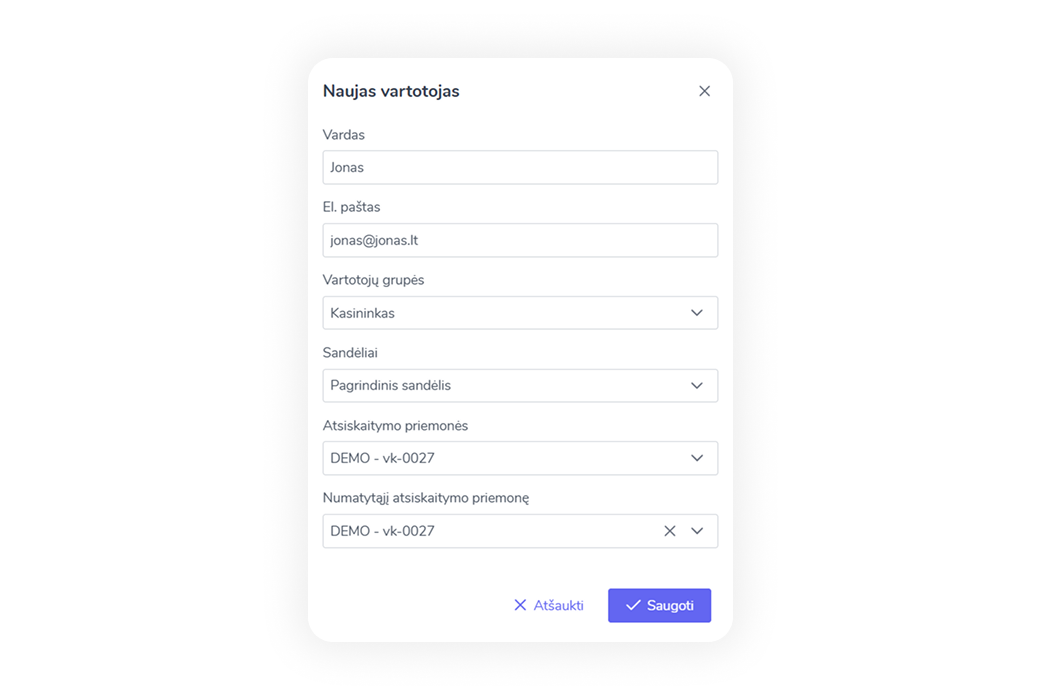This screenshot has width=1040, height=700.
Task: Close the Naujas vartotojas dialog
Action: (x=704, y=91)
